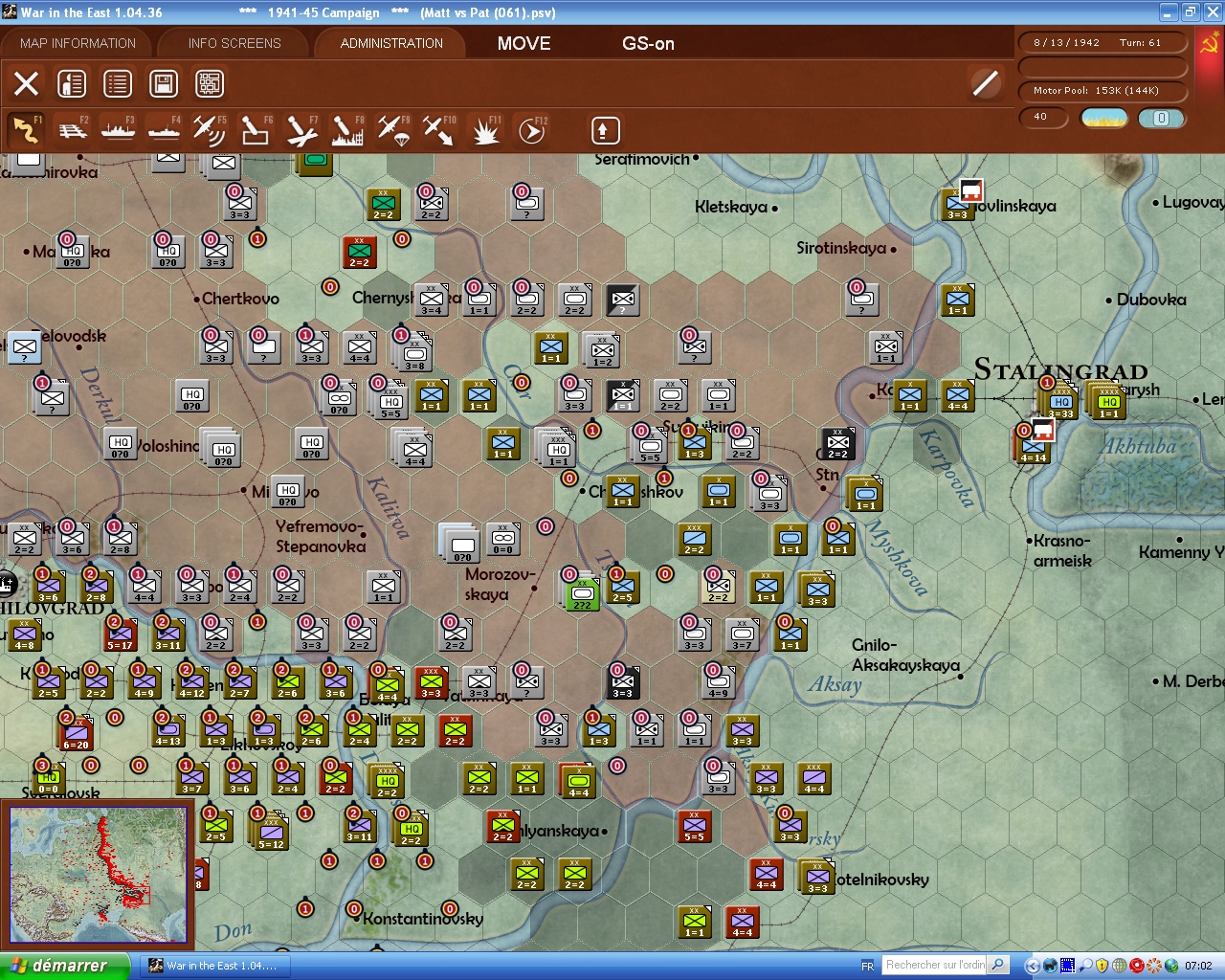Click the Sirotinskaya town label
The width and height of the screenshot is (1225, 980).
click(841, 248)
